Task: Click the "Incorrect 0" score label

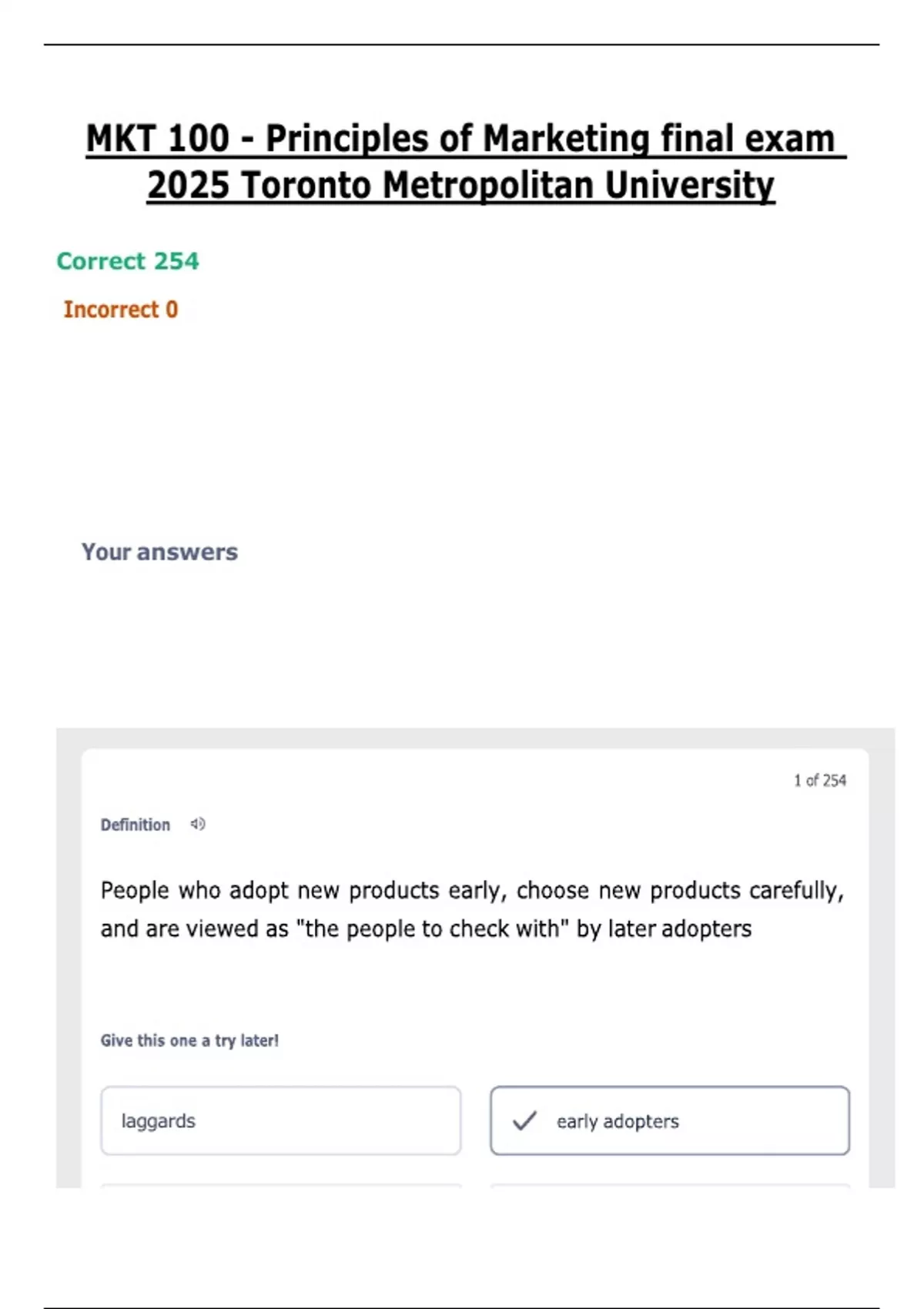Action: (120, 309)
